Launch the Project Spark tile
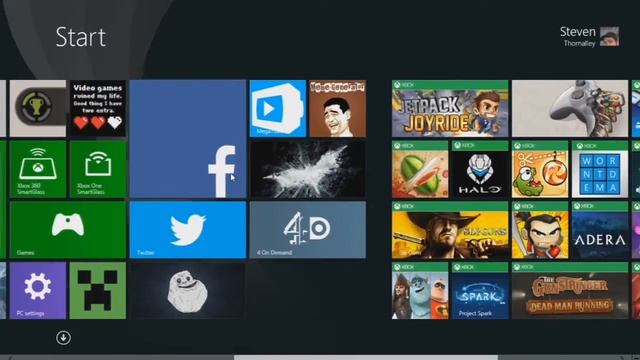The width and height of the screenshot is (640, 360). click(x=480, y=291)
